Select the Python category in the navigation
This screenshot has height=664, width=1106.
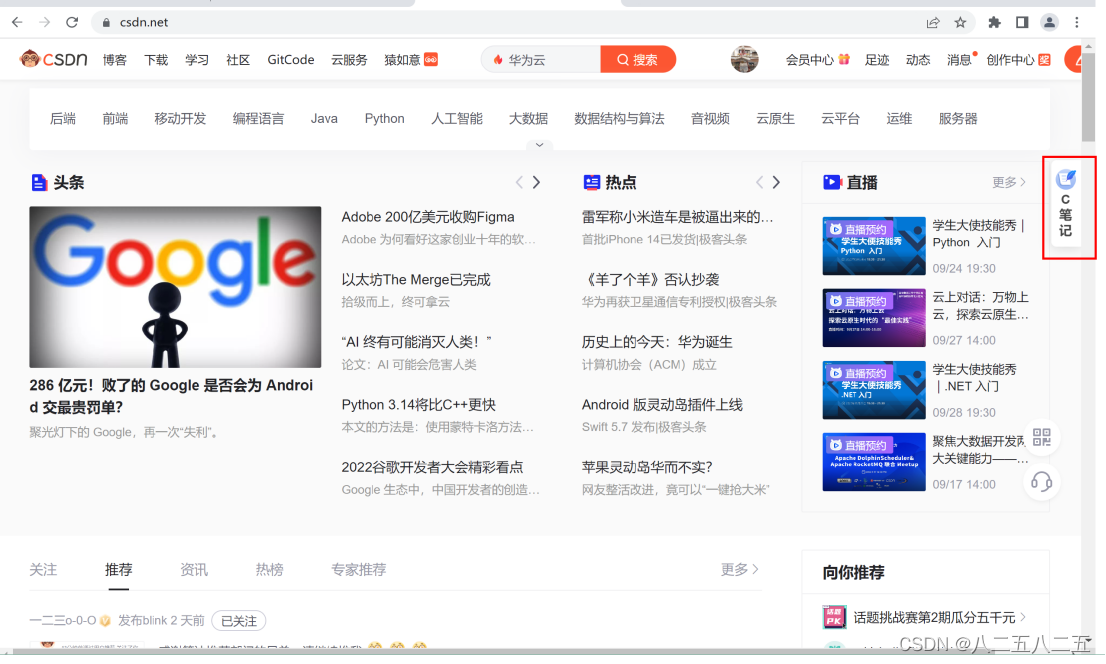[x=384, y=118]
